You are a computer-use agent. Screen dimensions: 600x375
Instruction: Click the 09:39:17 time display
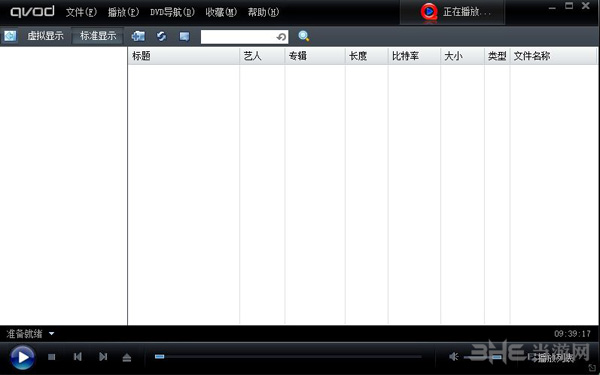coord(572,334)
